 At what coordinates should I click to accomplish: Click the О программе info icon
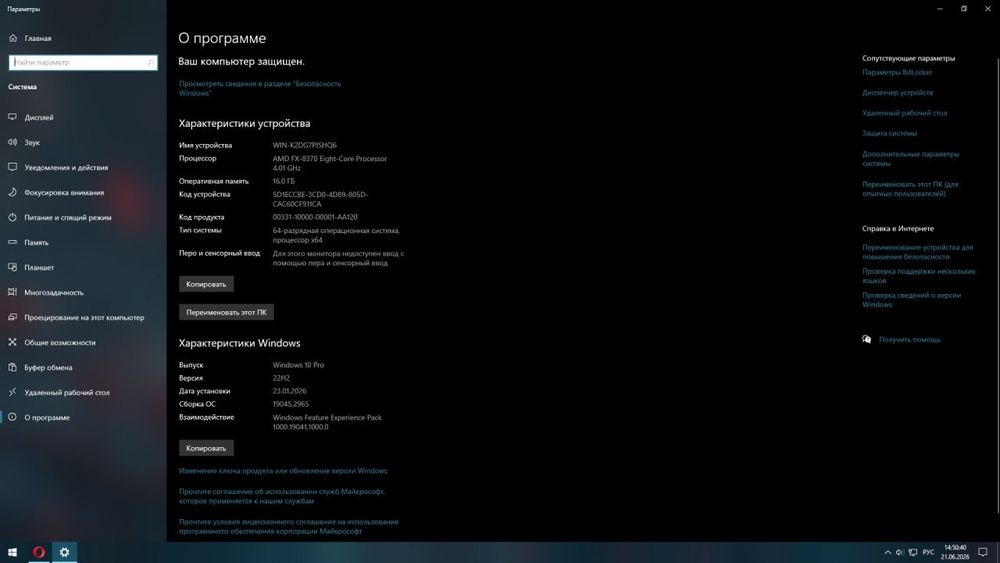(12, 417)
